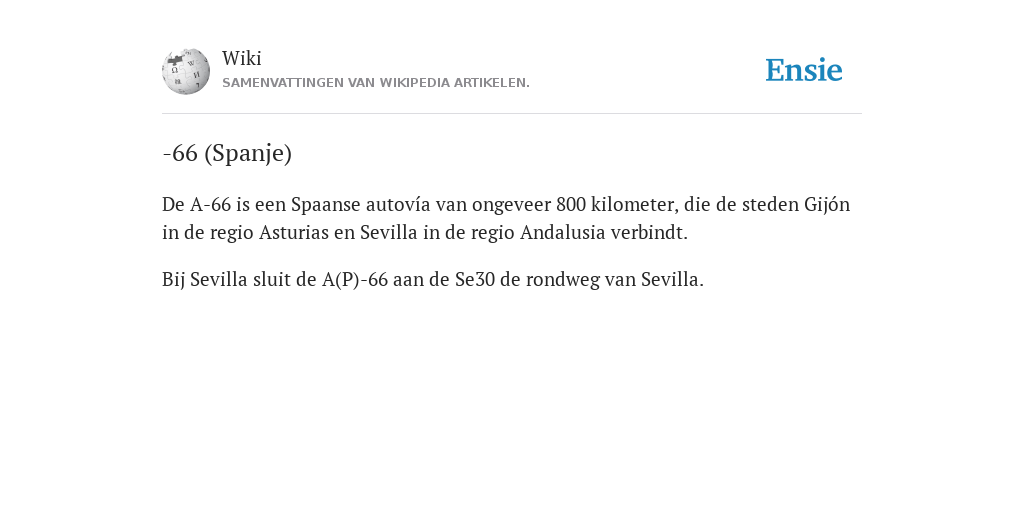1024x512 pixels.
Task: Select the "Wiki" author name
Action: tap(242, 58)
